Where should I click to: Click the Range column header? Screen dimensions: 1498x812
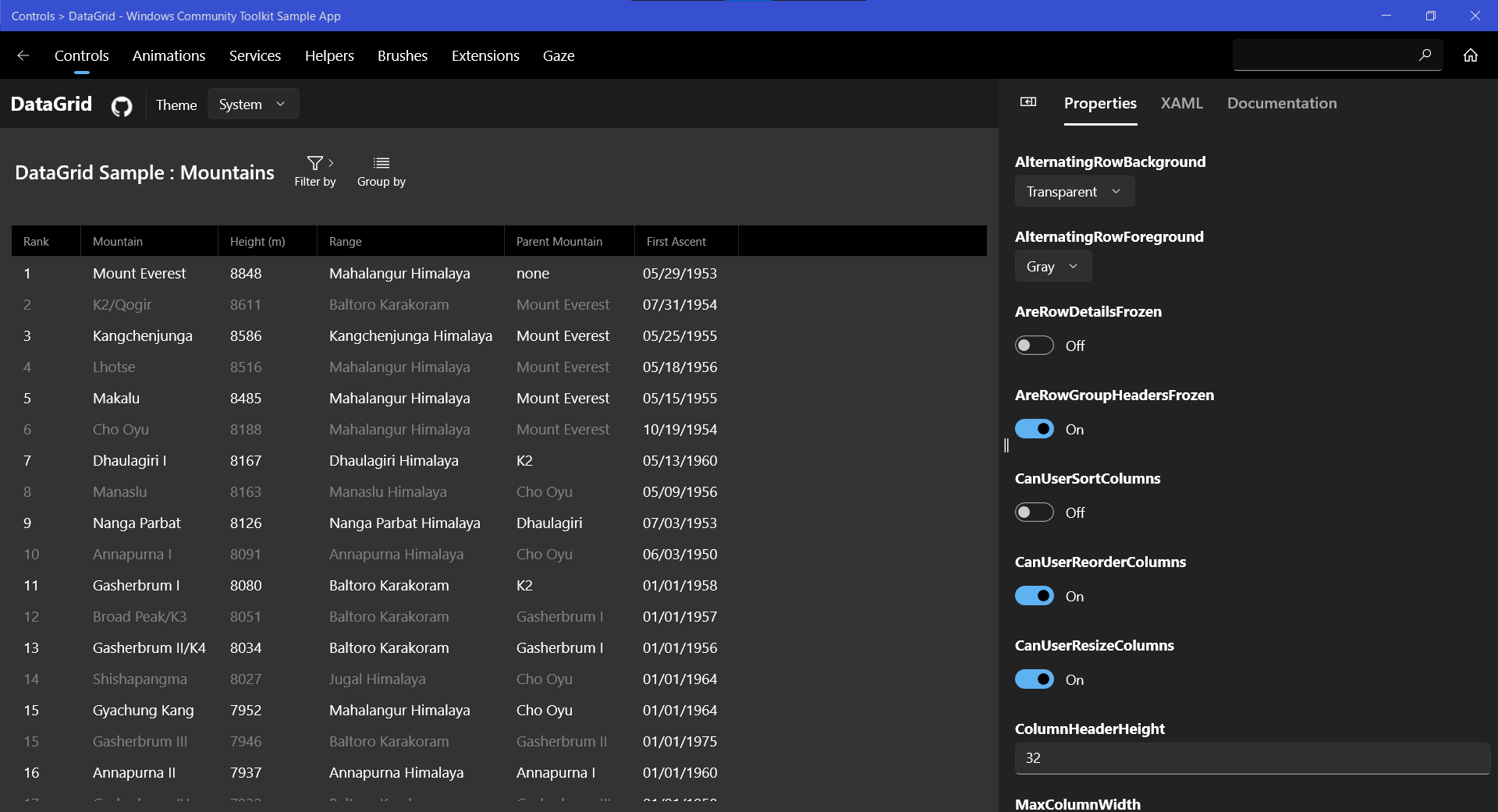click(411, 241)
